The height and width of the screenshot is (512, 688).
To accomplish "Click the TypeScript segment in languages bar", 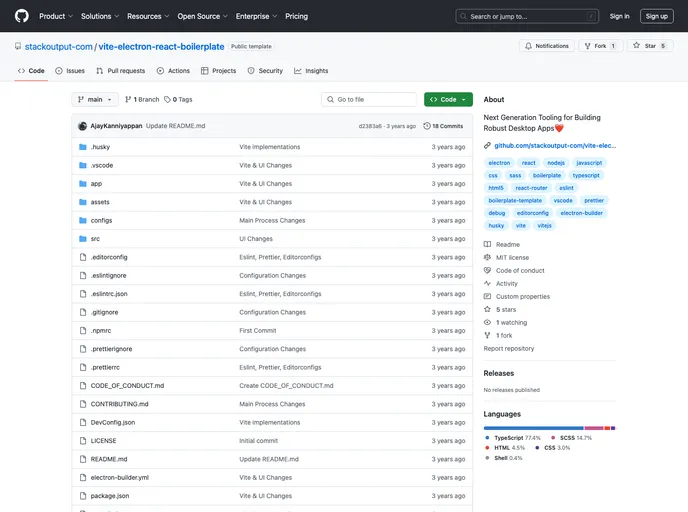I will [x=533, y=428].
